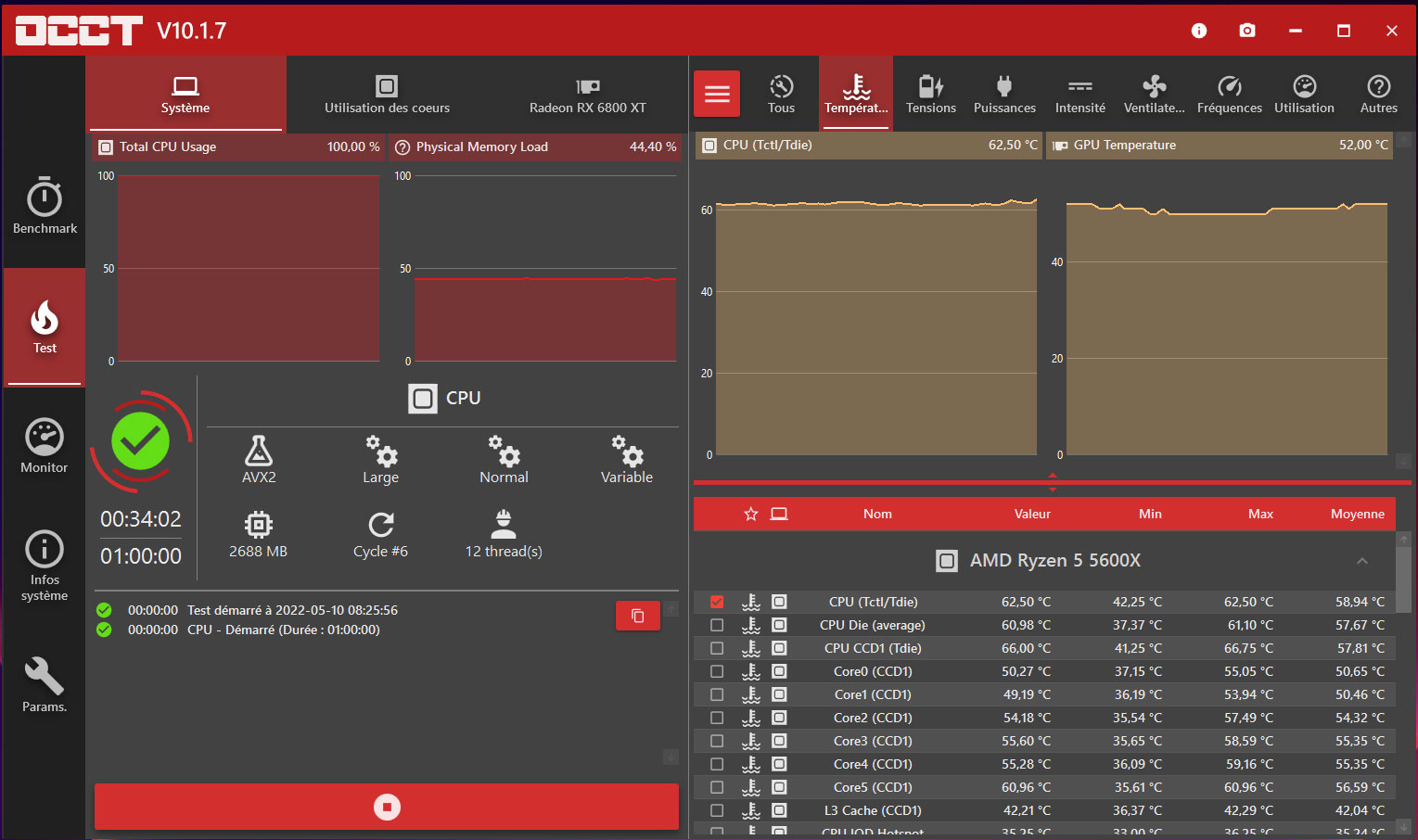1418x840 pixels.
Task: Show the Tous sensors tab
Action: (x=782, y=94)
